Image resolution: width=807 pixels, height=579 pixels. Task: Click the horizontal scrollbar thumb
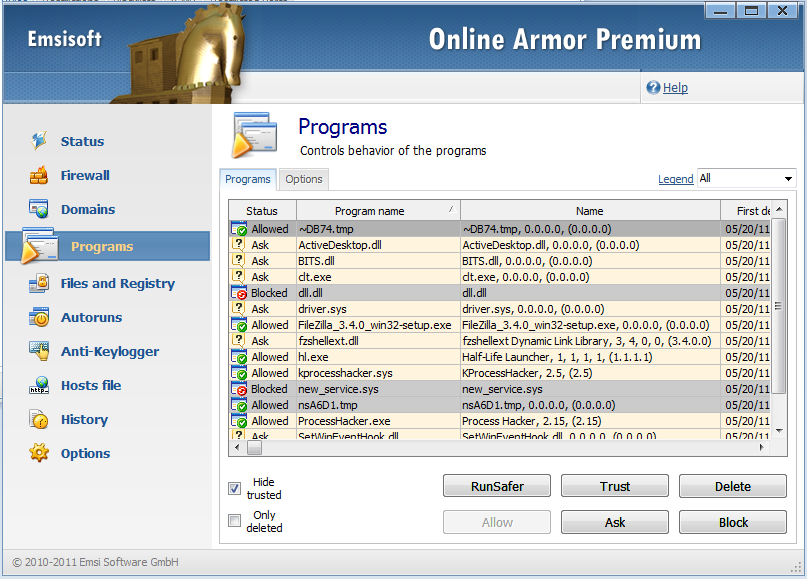[x=254, y=448]
